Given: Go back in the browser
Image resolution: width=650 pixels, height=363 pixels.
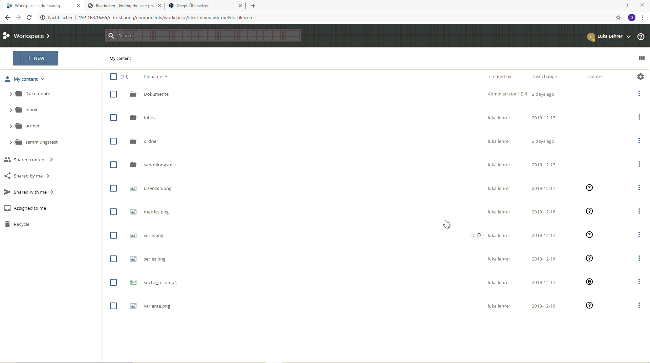Looking at the screenshot, I should 7,17.
